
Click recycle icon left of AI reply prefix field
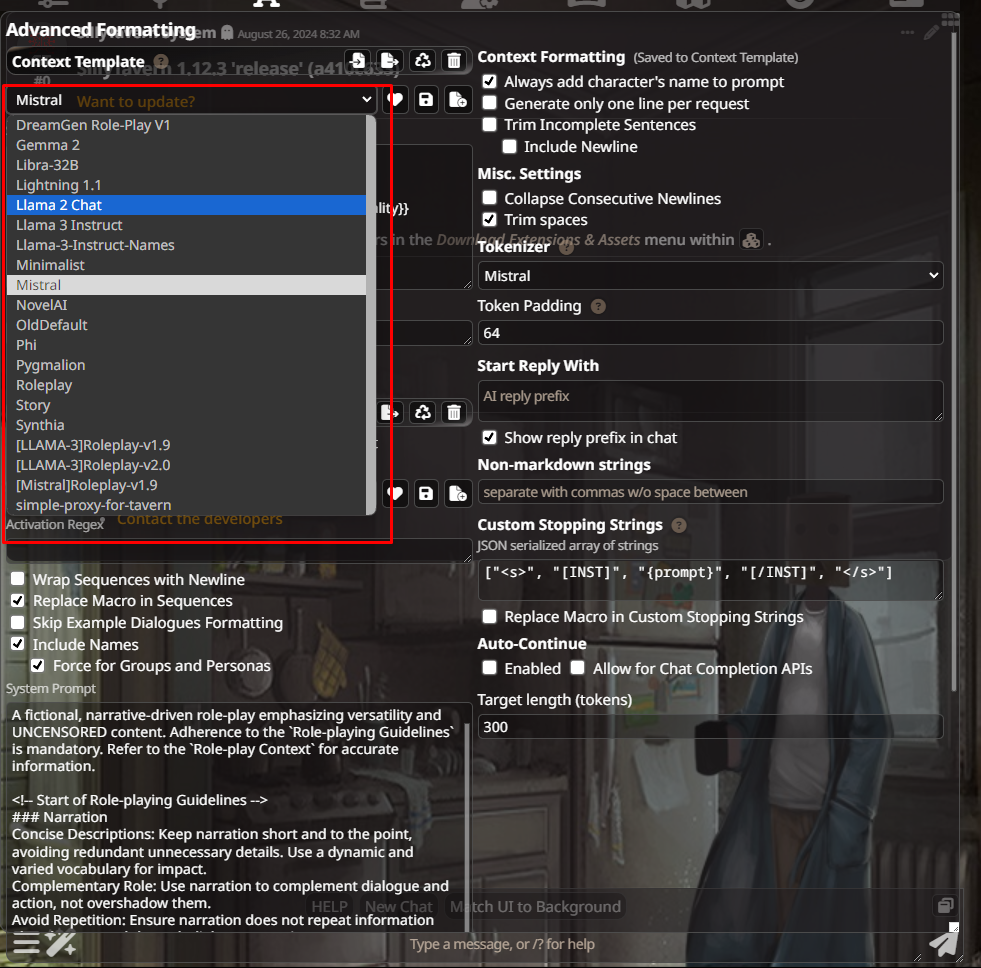[x=423, y=412]
